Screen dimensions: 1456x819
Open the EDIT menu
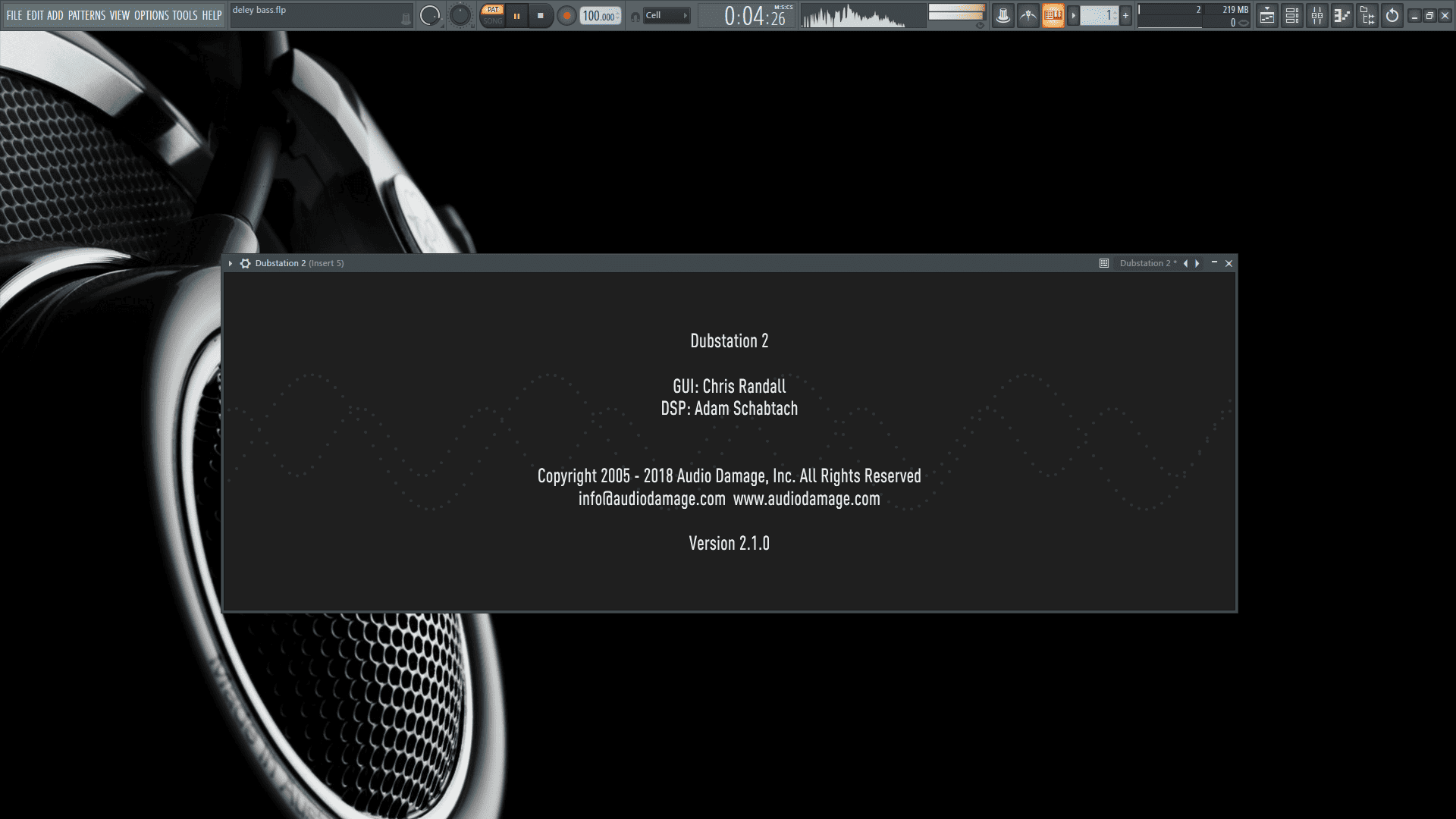[x=35, y=15]
